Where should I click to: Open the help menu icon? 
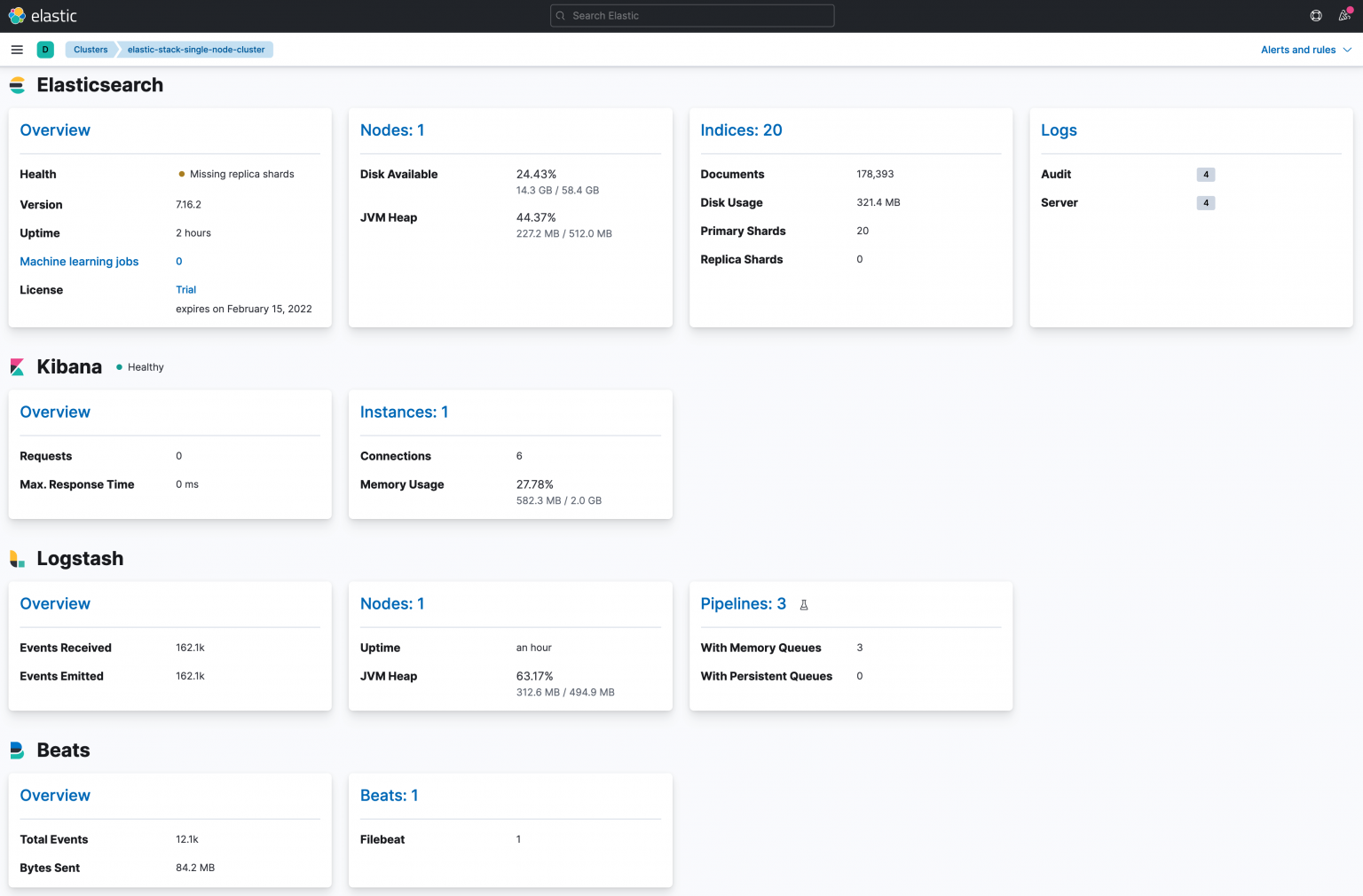(x=1316, y=16)
